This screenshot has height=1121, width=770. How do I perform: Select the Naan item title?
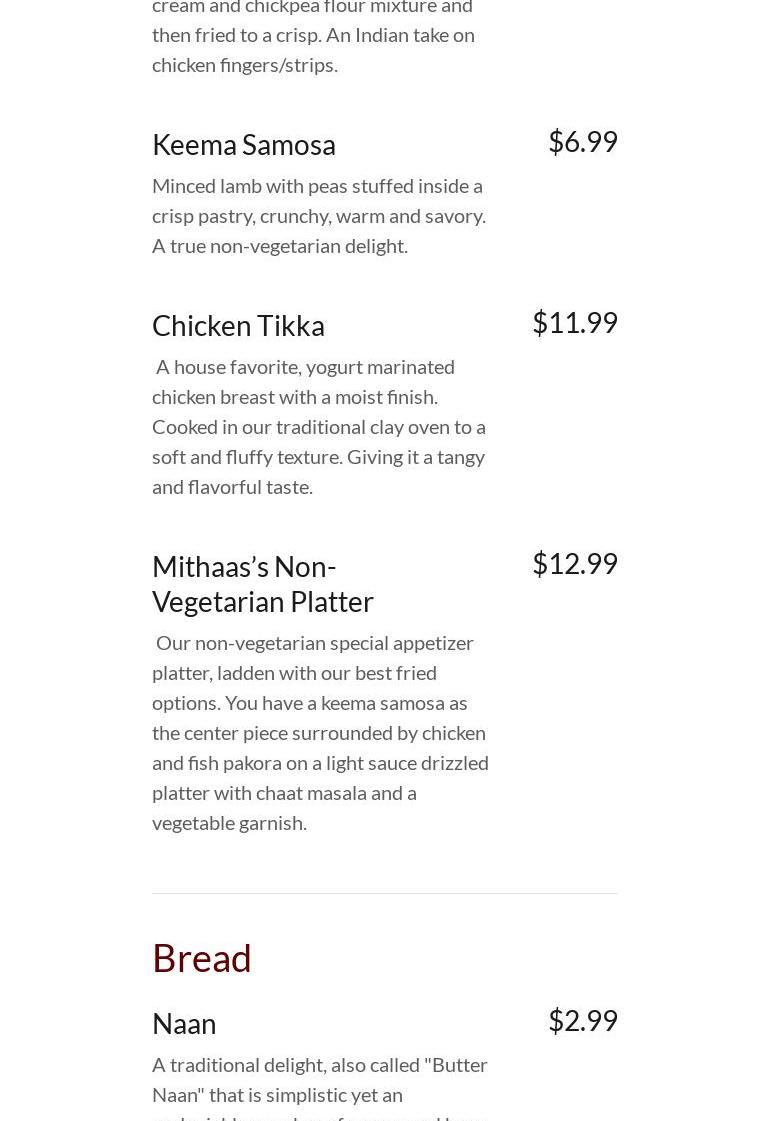(184, 1023)
